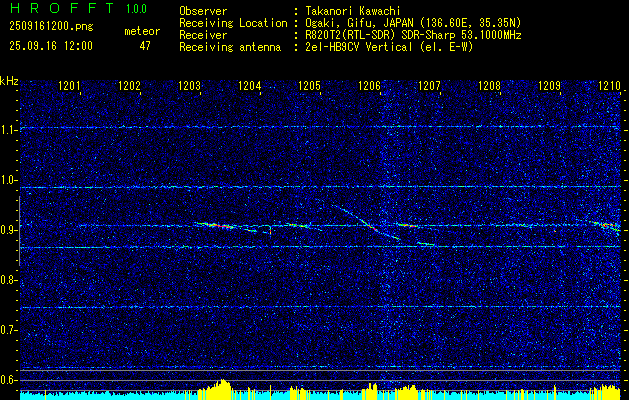Click the 1201 time axis marker
Screen dimensions: 629x400
(x=69, y=85)
